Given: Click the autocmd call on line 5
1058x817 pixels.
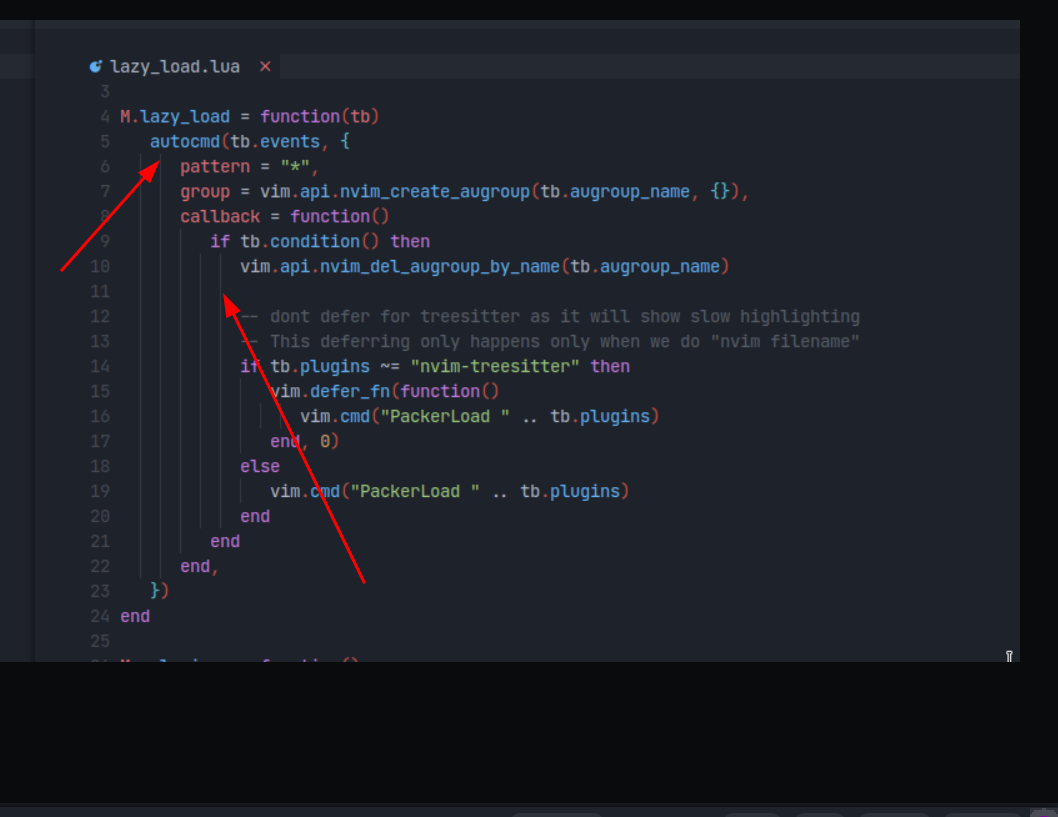Looking at the screenshot, I should [184, 141].
